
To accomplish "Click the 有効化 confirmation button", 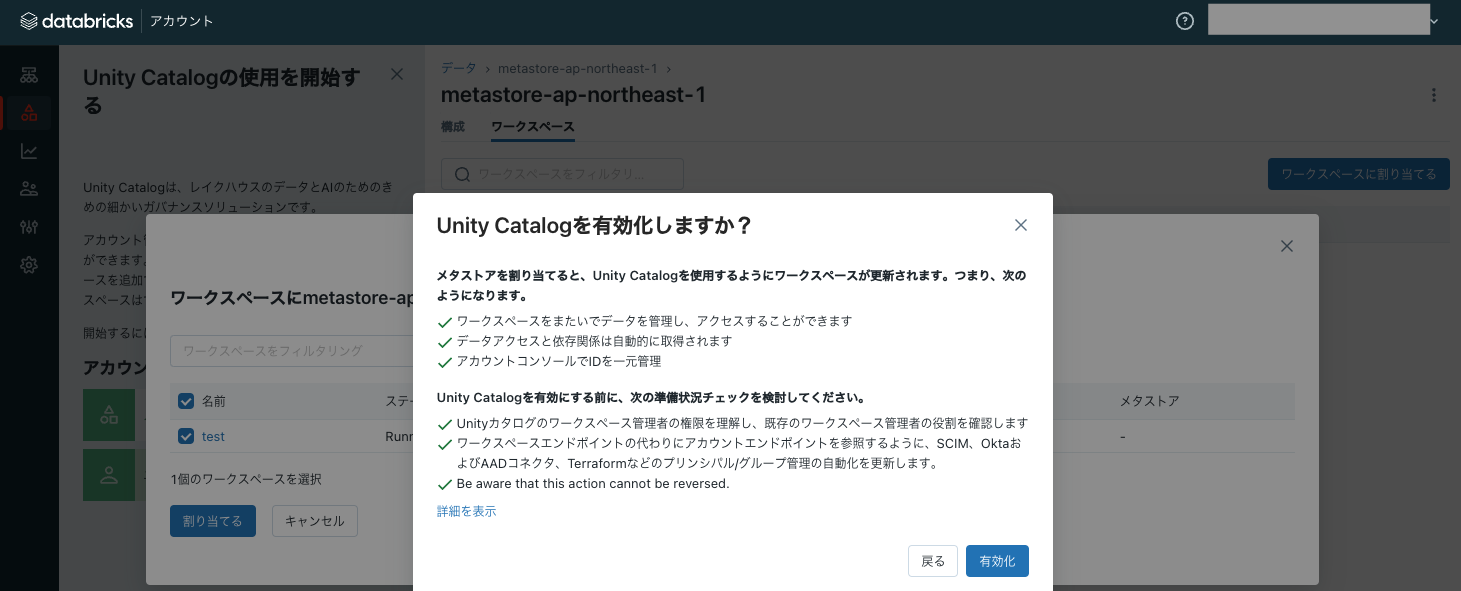I will [997, 561].
